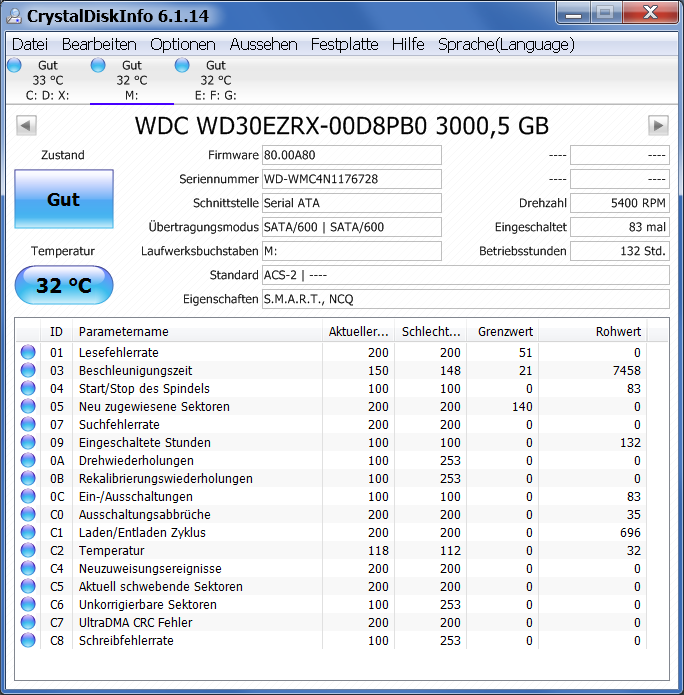Click status orb of Ein-/Ausschaltungen row
The width and height of the screenshot is (684, 695).
tap(28, 496)
